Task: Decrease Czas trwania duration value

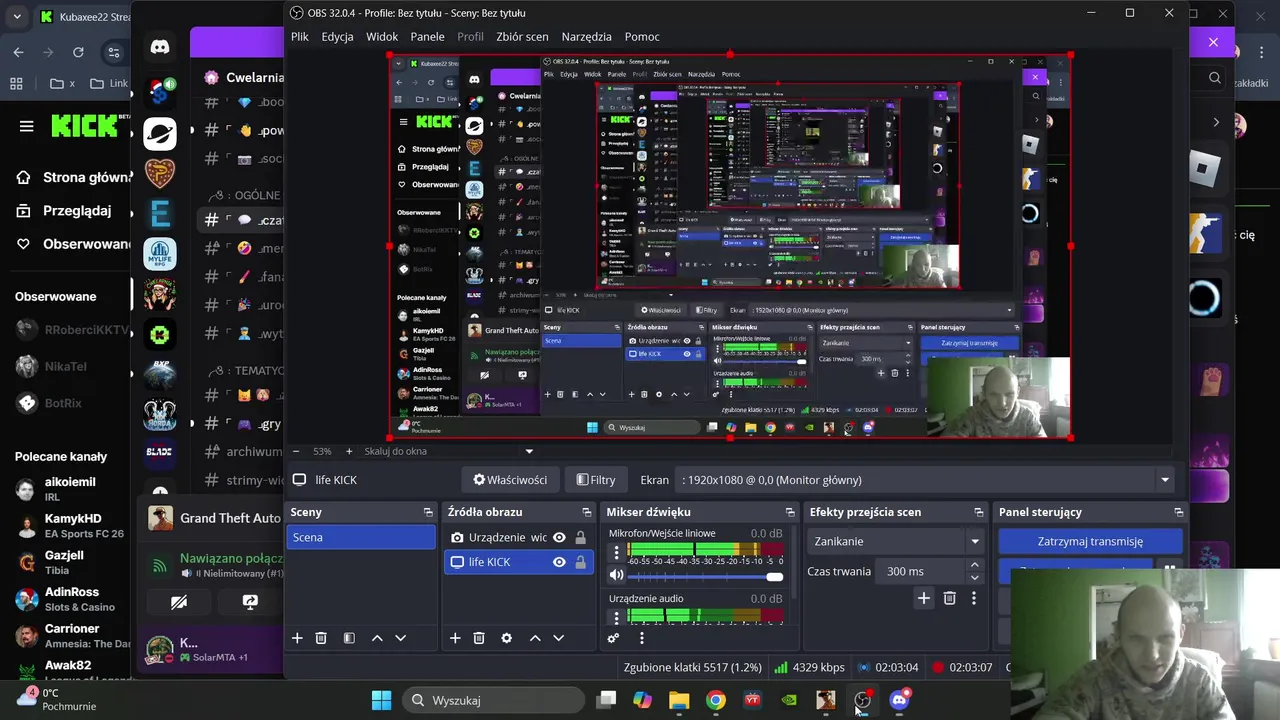Action: (x=975, y=577)
